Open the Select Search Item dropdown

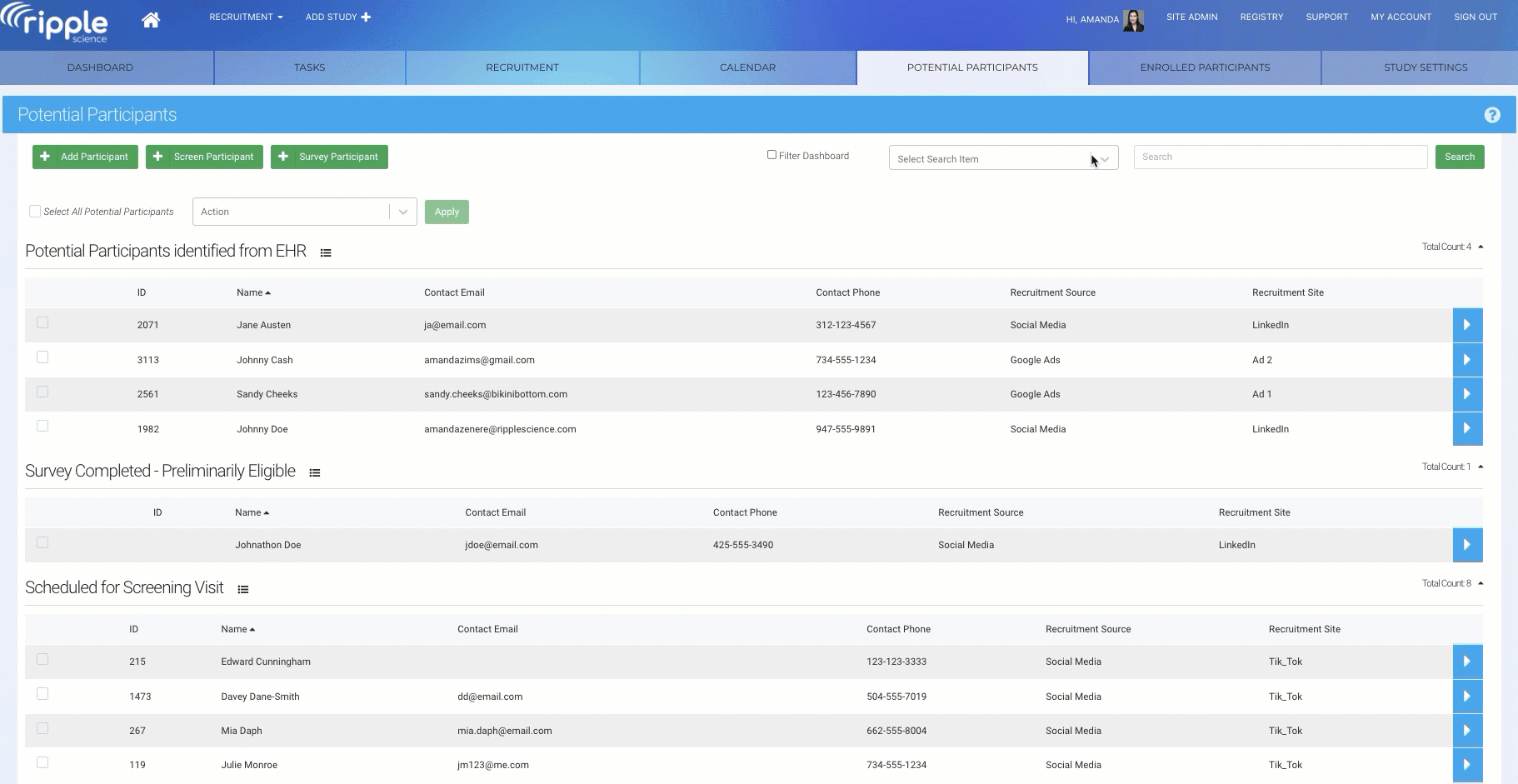1002,158
